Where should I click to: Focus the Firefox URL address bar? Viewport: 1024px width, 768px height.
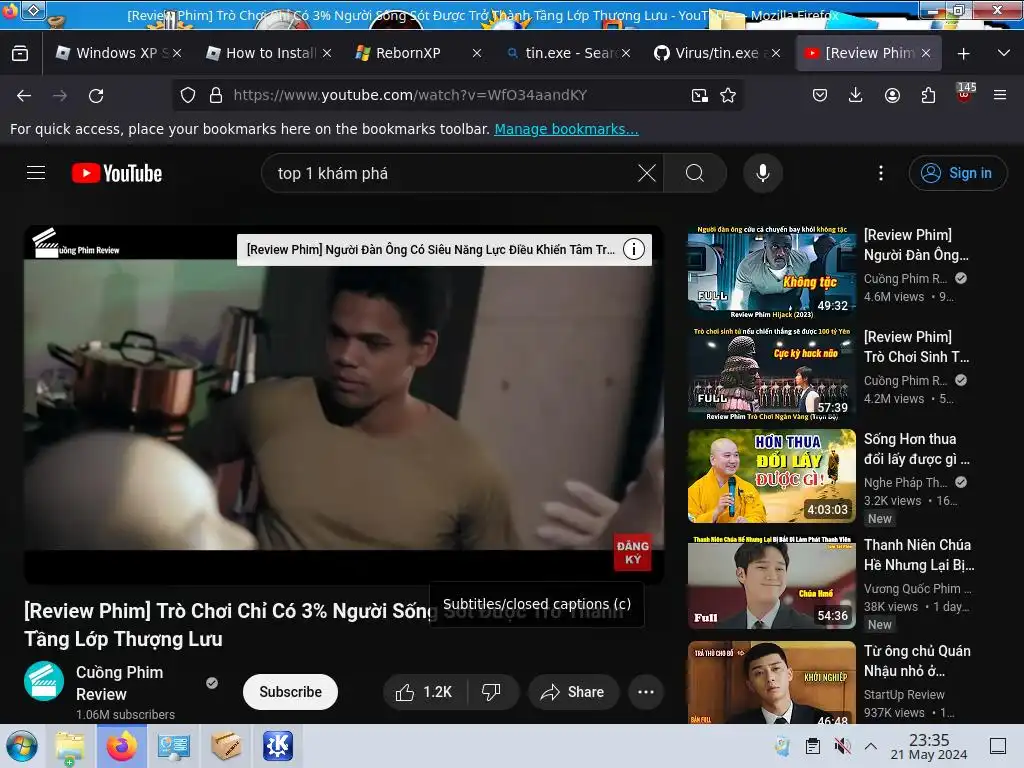(457, 95)
